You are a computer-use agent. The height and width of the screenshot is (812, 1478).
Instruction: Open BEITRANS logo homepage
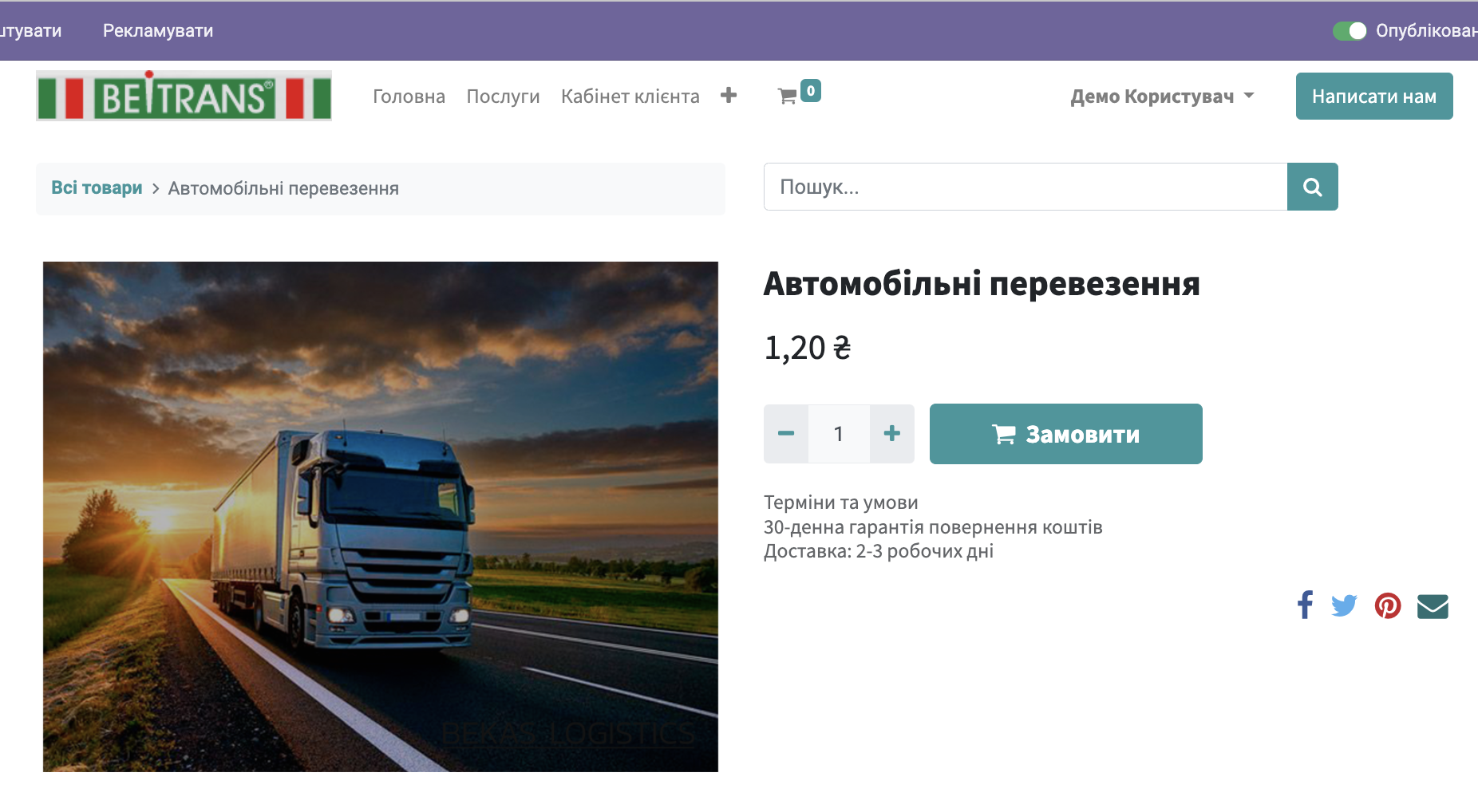pos(184,96)
